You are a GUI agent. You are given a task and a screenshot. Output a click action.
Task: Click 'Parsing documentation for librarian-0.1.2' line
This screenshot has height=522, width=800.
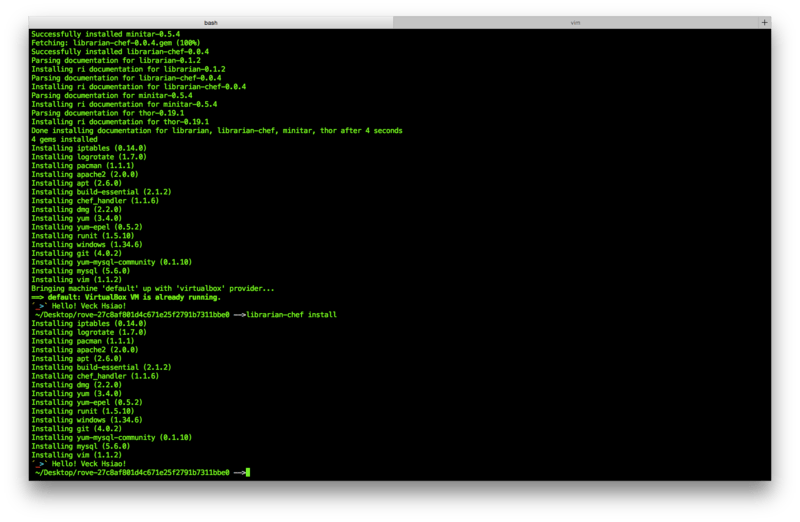[116, 60]
